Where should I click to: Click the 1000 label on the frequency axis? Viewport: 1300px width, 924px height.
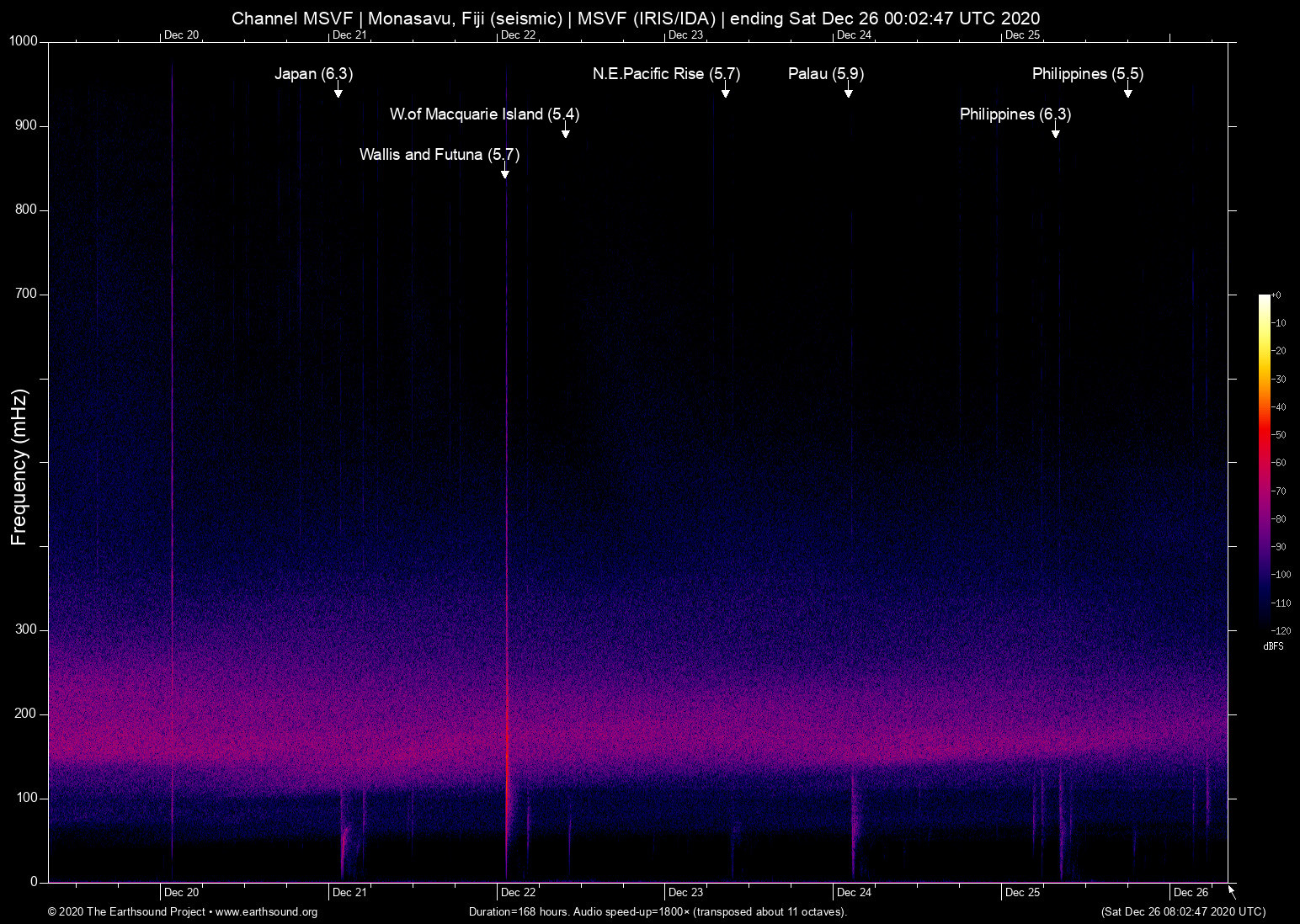point(23,41)
